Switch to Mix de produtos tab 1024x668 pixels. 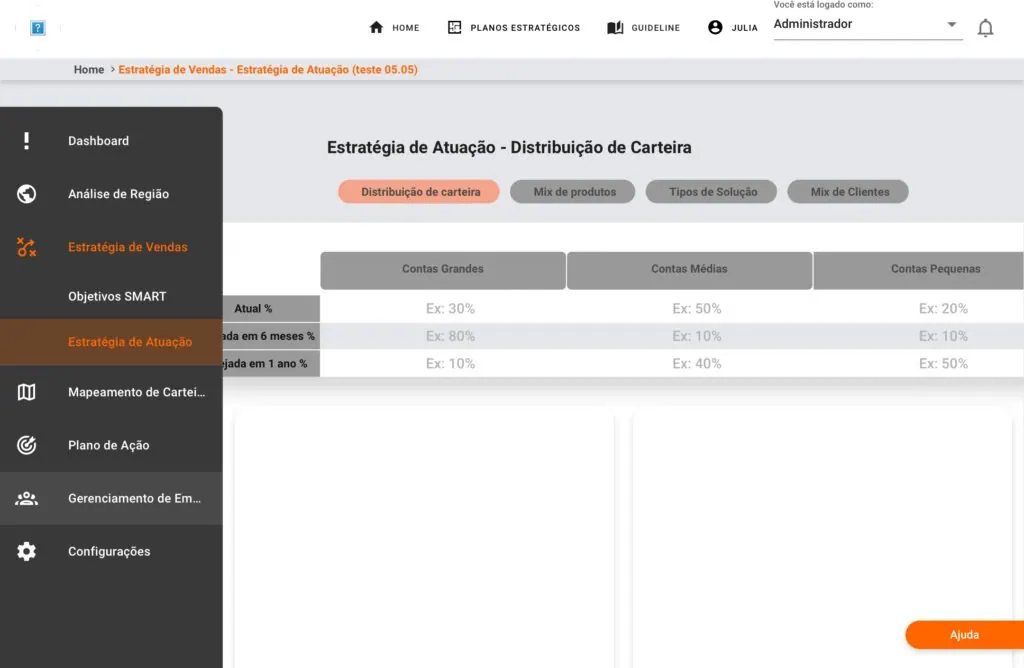[x=573, y=192]
